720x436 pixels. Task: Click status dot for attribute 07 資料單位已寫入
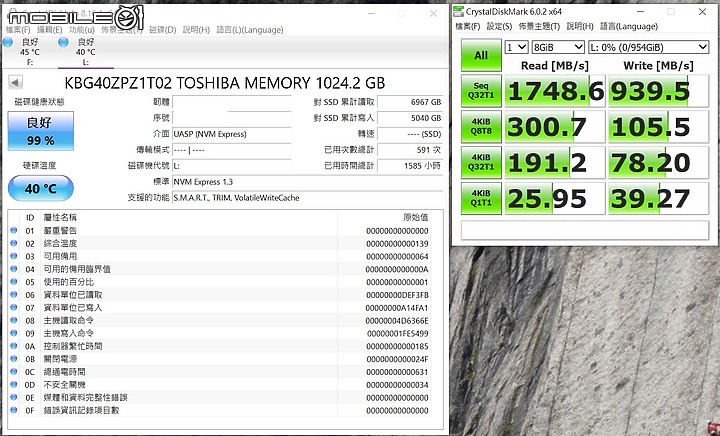pyautogui.click(x=14, y=307)
